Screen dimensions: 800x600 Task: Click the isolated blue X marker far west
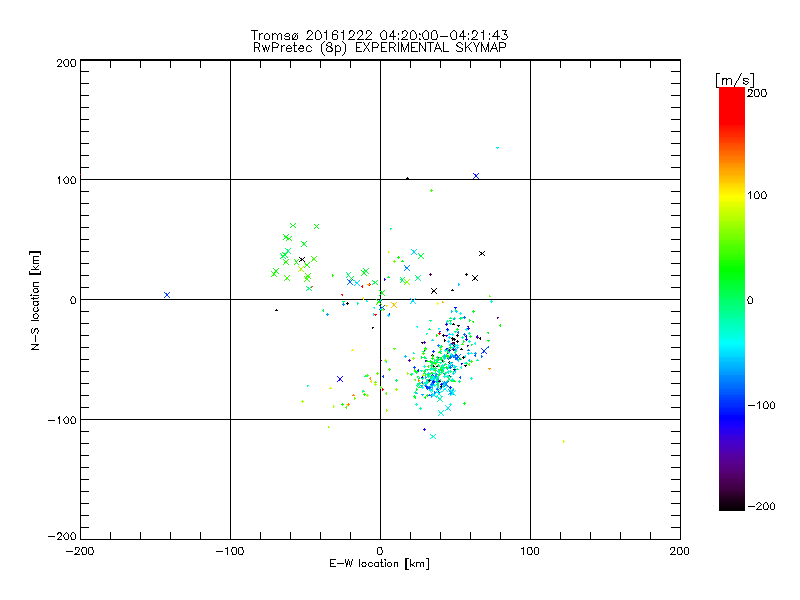pyautogui.click(x=167, y=295)
